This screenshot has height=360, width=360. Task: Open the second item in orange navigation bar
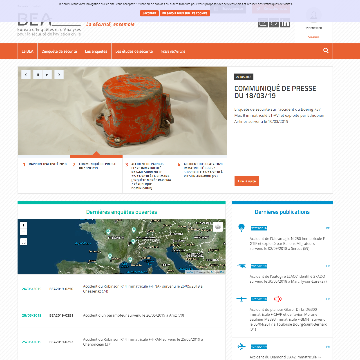click(59, 51)
